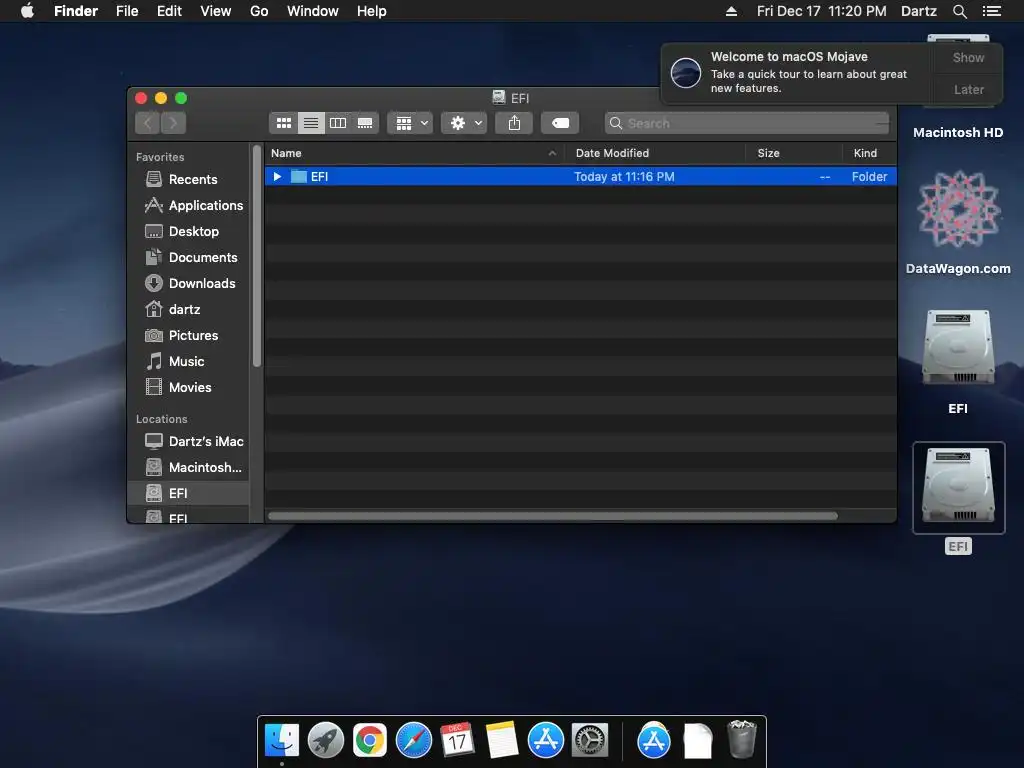The width and height of the screenshot is (1024, 768).
Task: Open Movies in the sidebar
Action: (189, 387)
